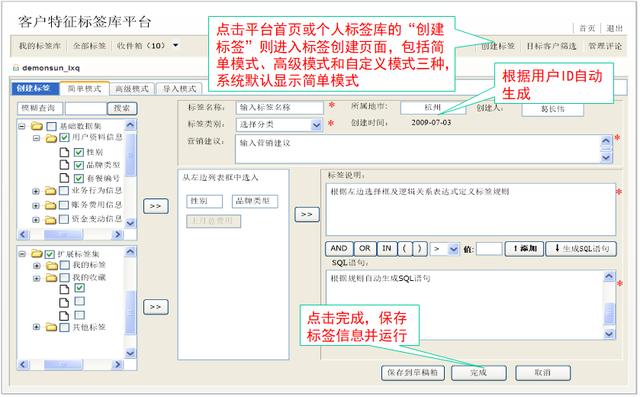The height and width of the screenshot is (397, 640).
Task: Click the 完成 button
Action: pyautogui.click(x=478, y=373)
